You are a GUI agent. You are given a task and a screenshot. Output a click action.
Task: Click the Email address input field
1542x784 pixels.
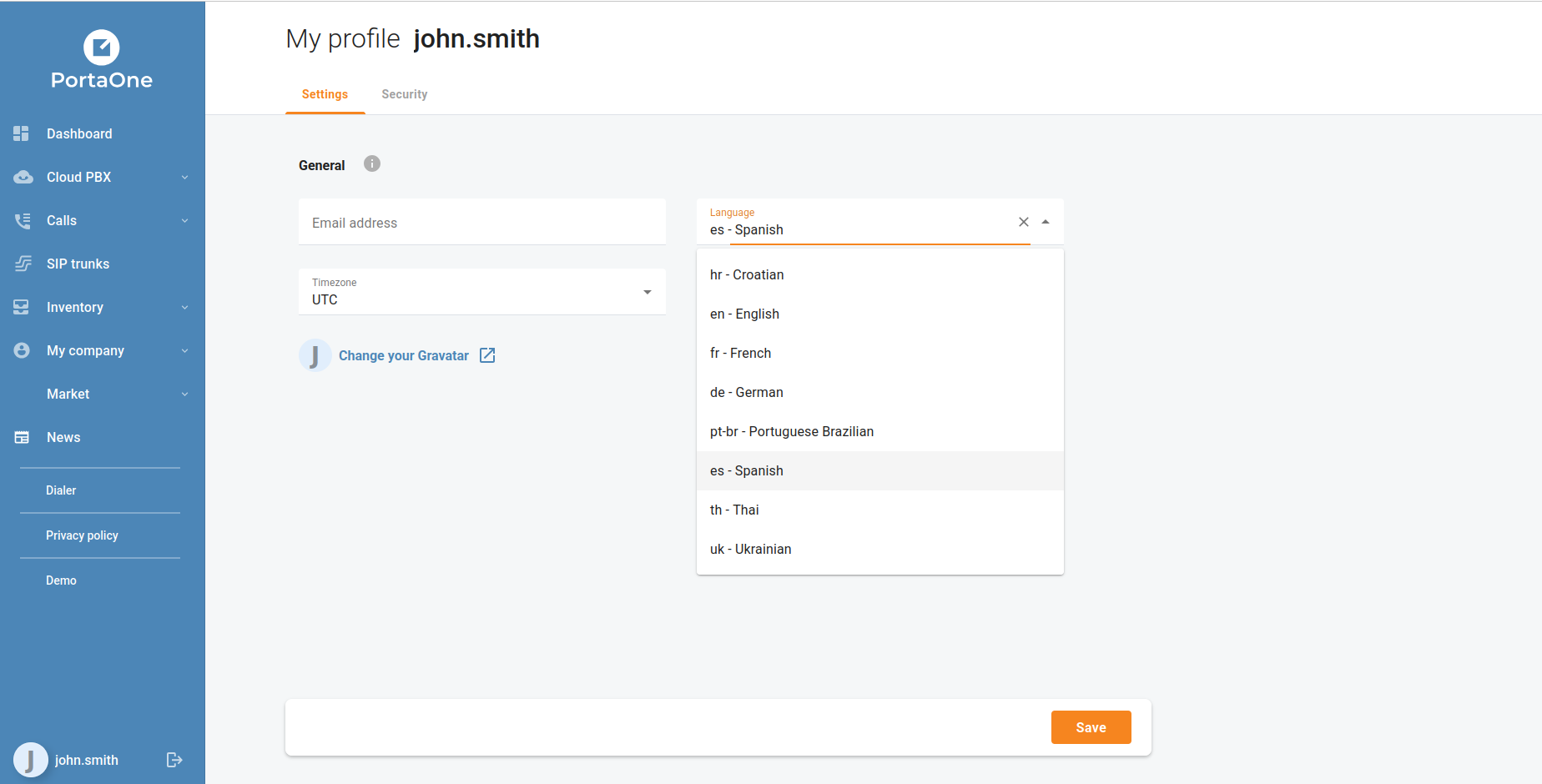pyautogui.click(x=482, y=223)
